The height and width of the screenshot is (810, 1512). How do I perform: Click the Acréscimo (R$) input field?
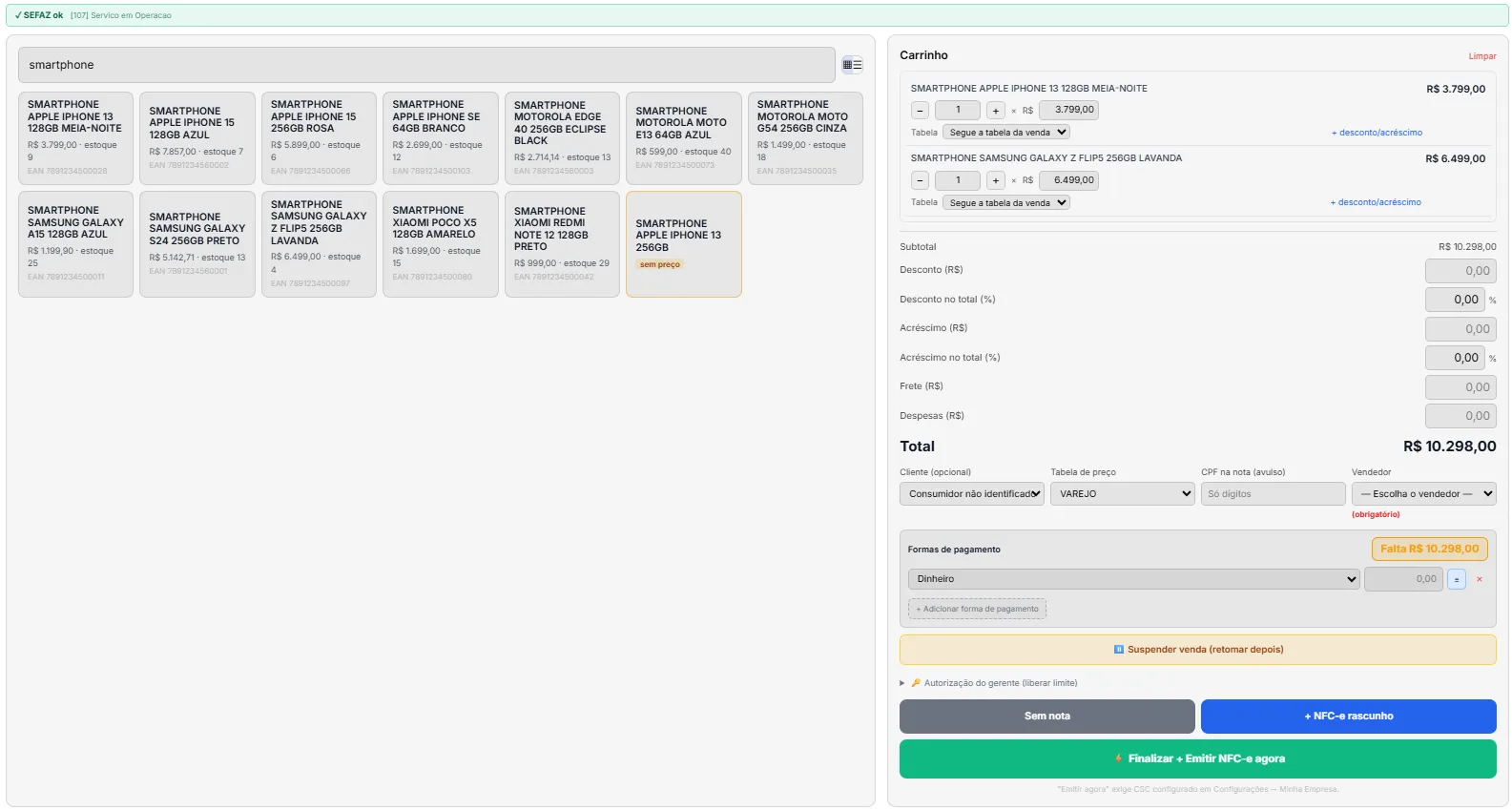[x=1460, y=329]
